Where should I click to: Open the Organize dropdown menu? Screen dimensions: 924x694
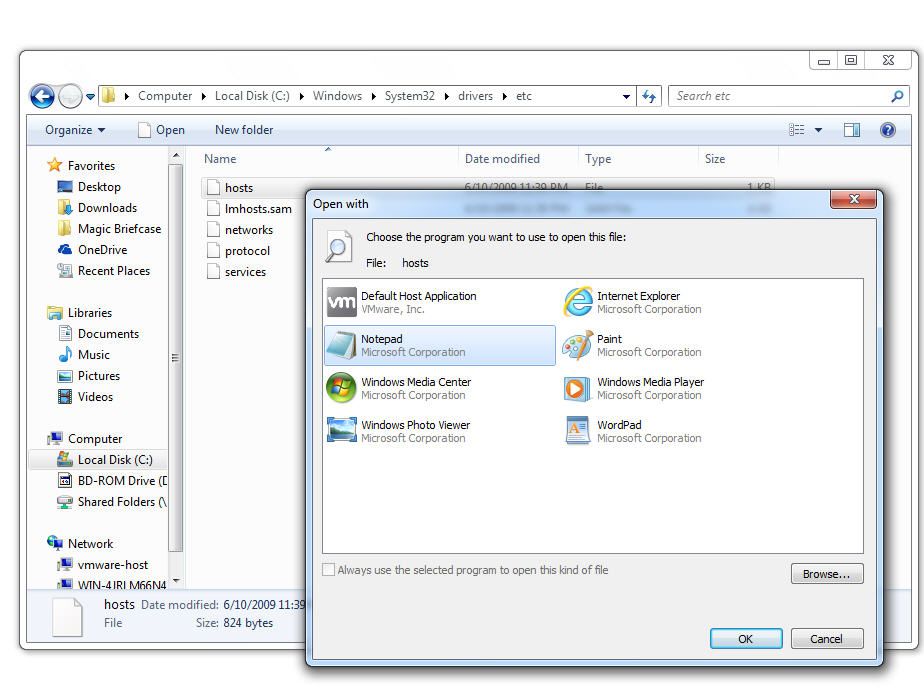pyautogui.click(x=75, y=130)
